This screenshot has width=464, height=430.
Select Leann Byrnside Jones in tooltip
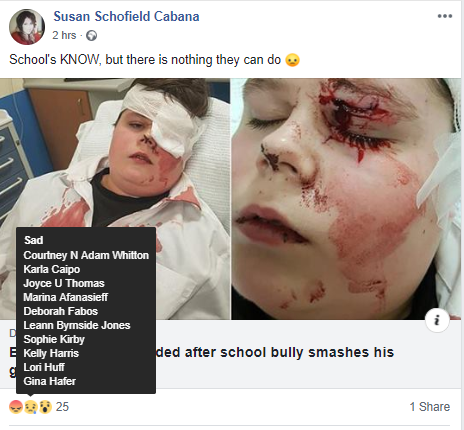pos(77,325)
